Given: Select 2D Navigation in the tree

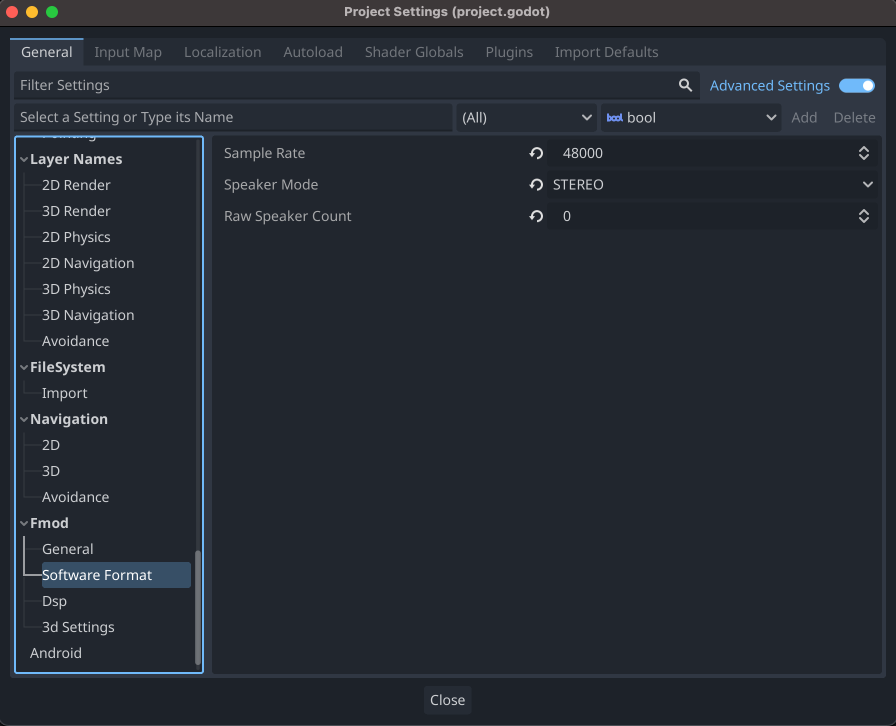Looking at the screenshot, I should tap(88, 264).
